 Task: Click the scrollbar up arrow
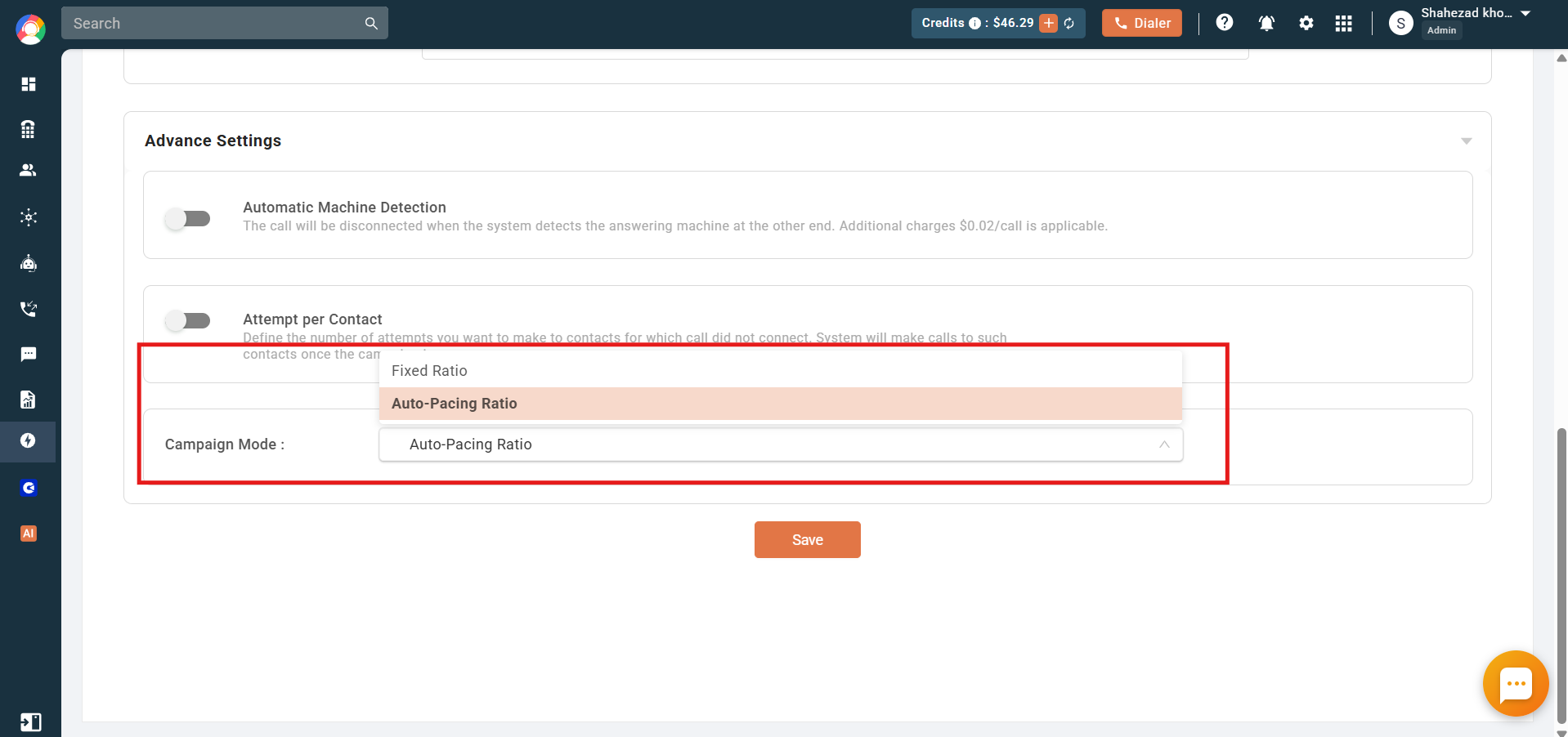click(x=1561, y=58)
